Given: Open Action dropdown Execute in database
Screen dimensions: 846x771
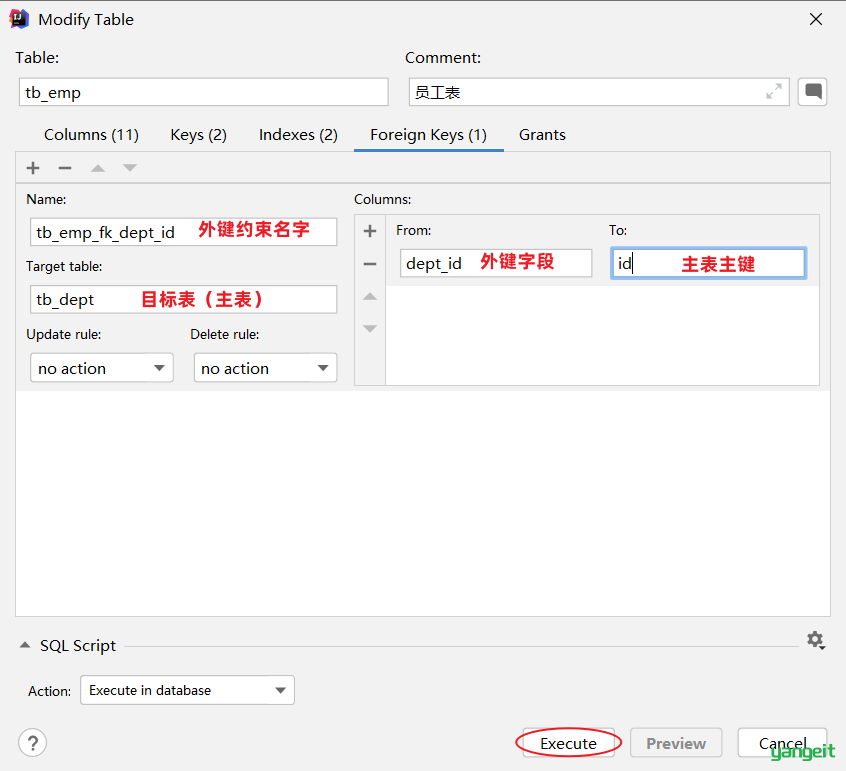Looking at the screenshot, I should [187, 690].
